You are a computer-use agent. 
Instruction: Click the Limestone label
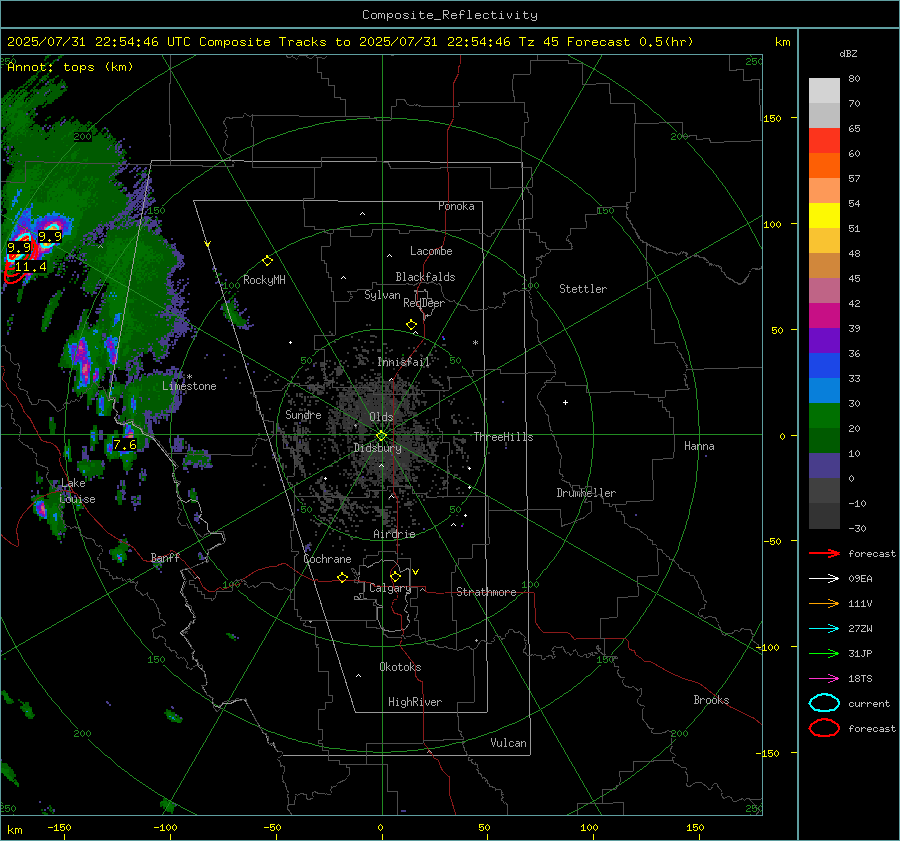pos(189,386)
